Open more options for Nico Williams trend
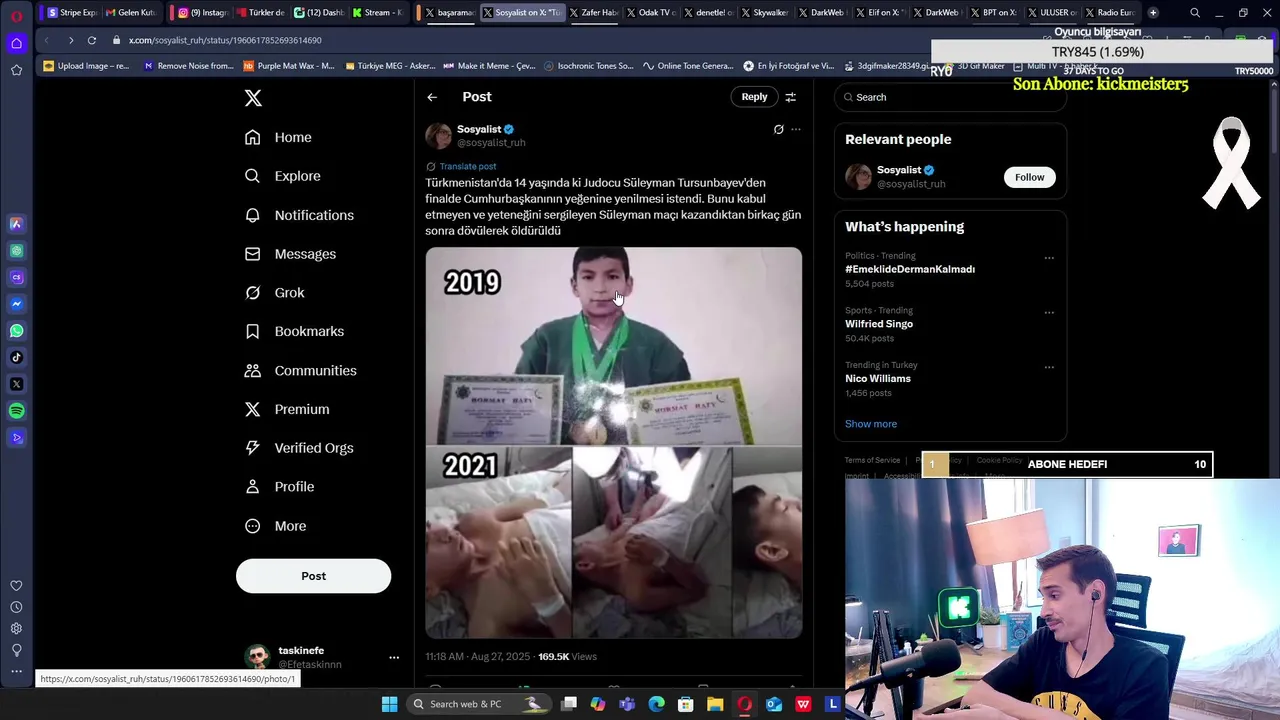The height and width of the screenshot is (720, 1280). tap(1049, 367)
